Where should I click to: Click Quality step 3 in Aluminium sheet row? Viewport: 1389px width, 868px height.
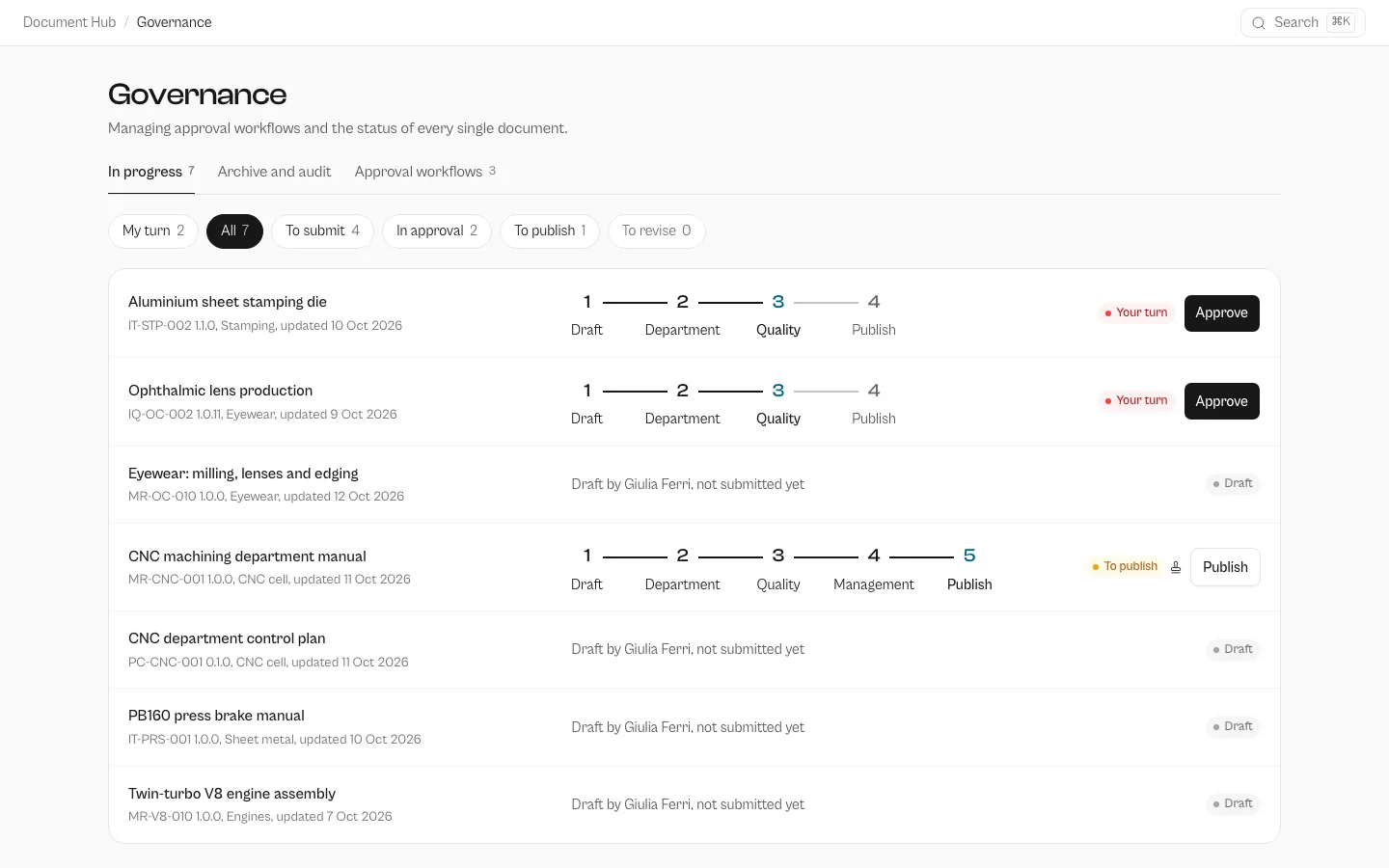(778, 315)
